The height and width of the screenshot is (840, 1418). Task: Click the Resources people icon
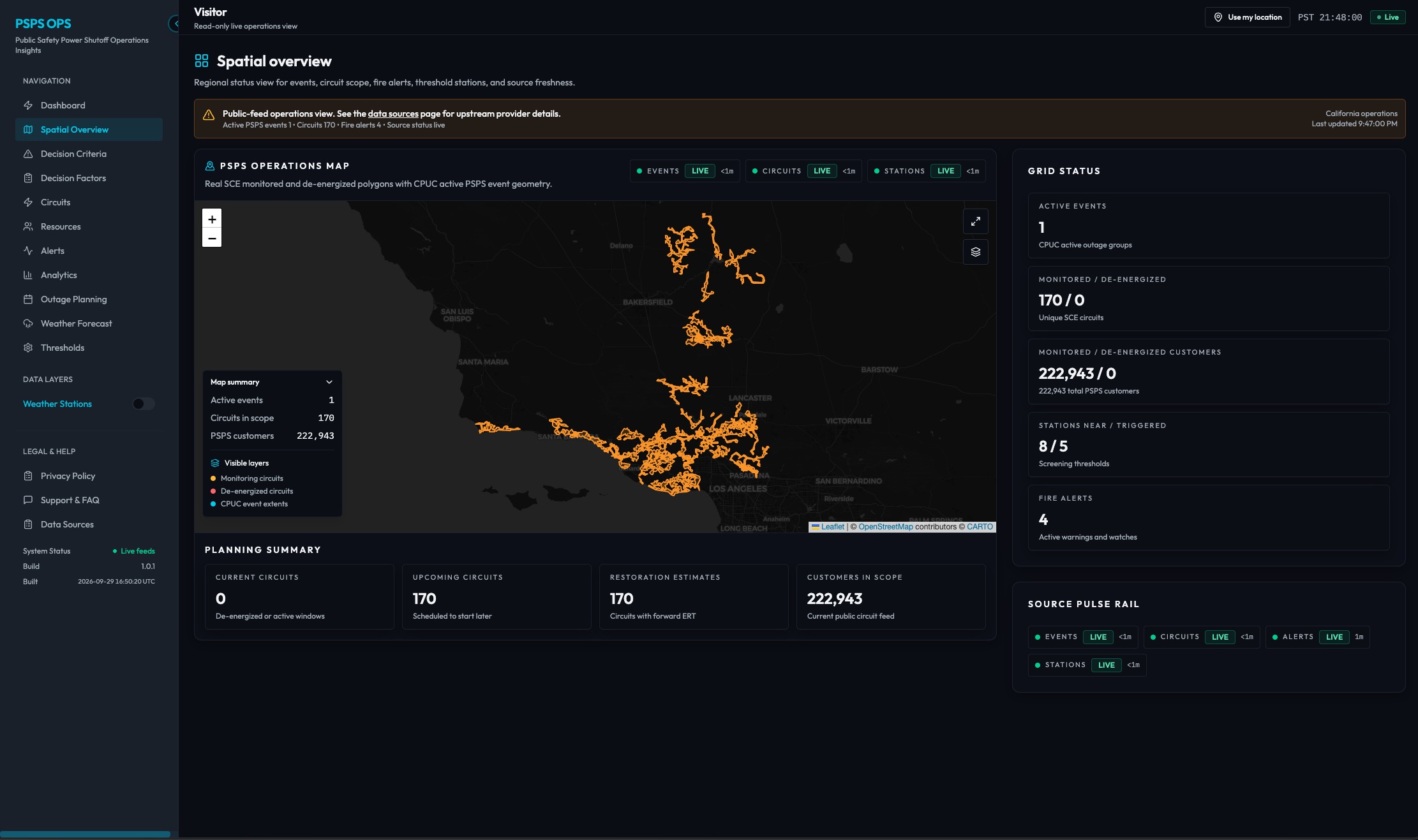(x=28, y=226)
